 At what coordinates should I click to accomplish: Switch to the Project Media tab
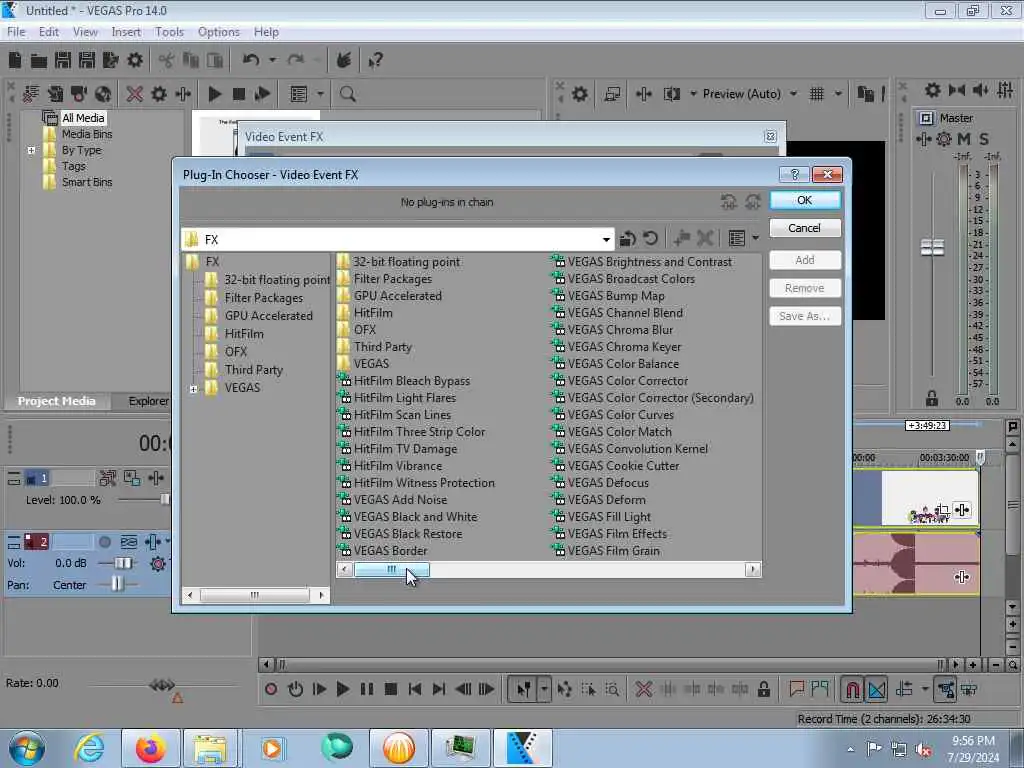tap(56, 401)
